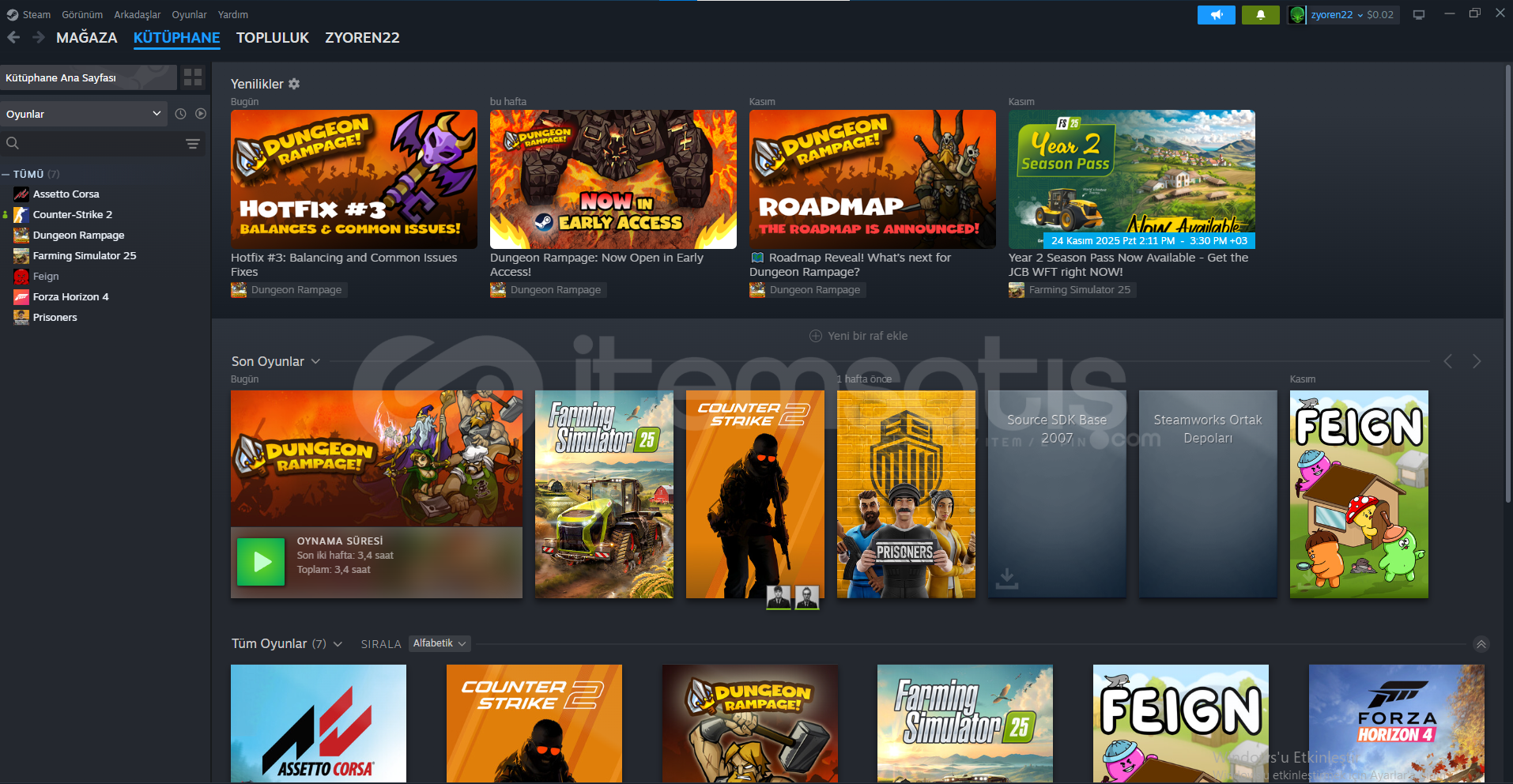Open the Arkadaşlar menu
The width and height of the screenshot is (1513, 784).
[x=138, y=14]
